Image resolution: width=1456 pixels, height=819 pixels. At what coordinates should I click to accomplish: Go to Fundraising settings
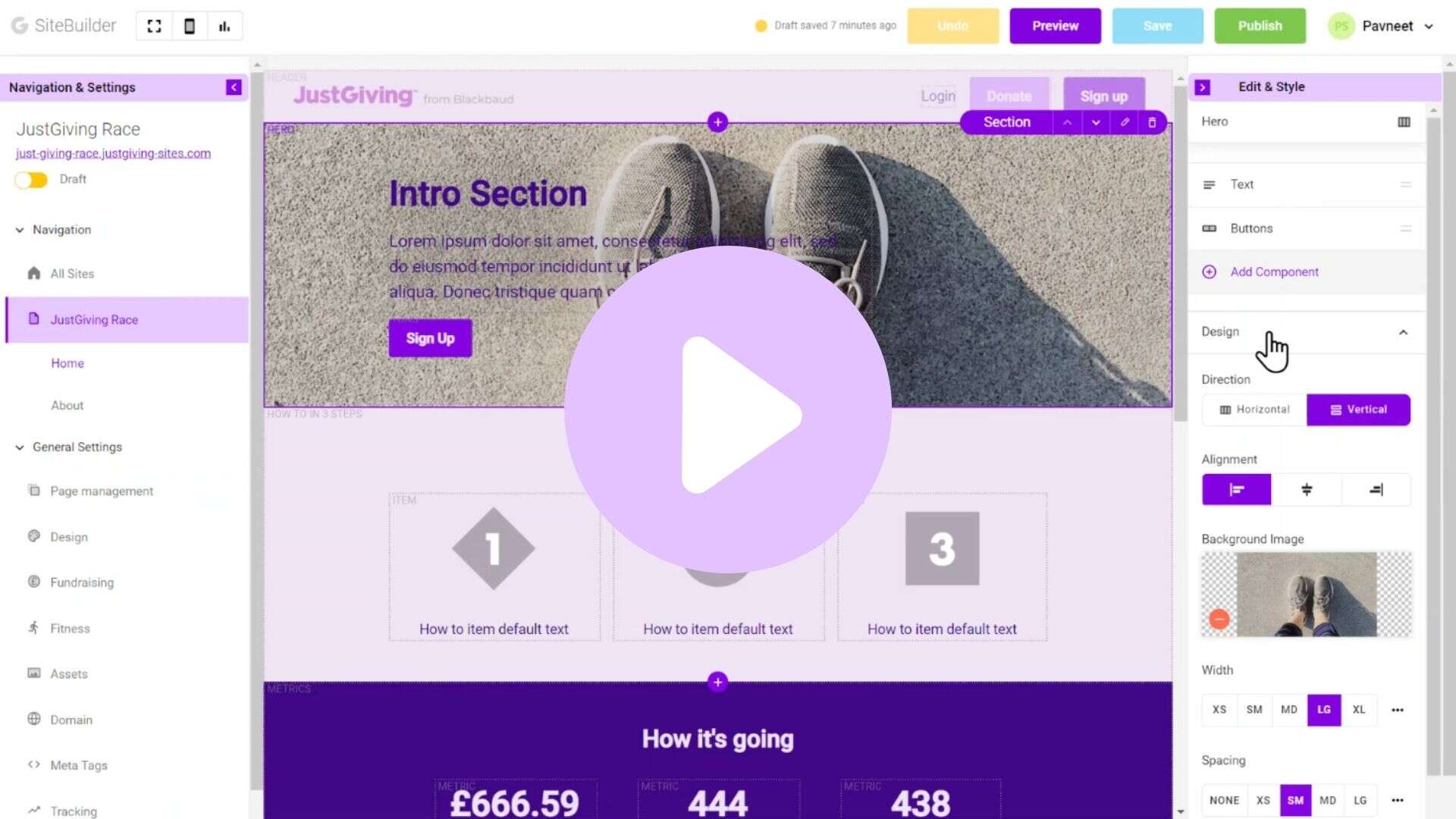click(x=82, y=582)
